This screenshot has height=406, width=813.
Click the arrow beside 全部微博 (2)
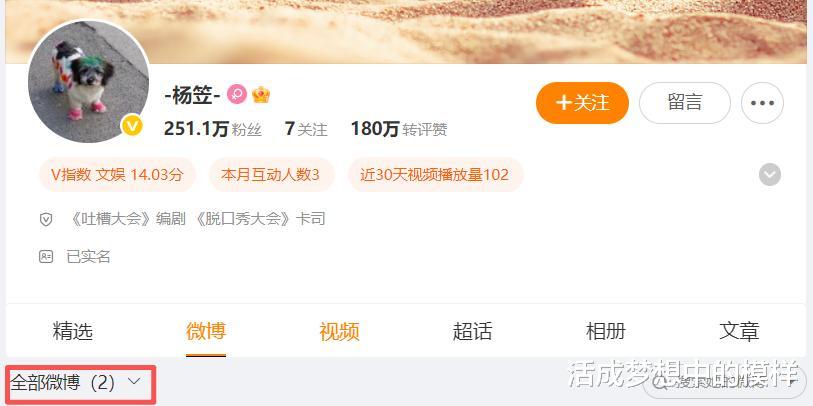pyautogui.click(x=134, y=381)
